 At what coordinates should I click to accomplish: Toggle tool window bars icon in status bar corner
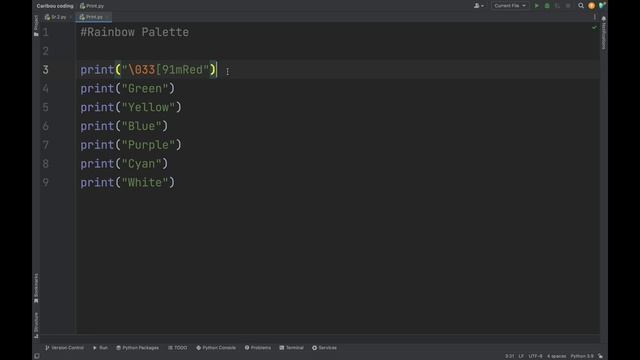click(x=37, y=356)
